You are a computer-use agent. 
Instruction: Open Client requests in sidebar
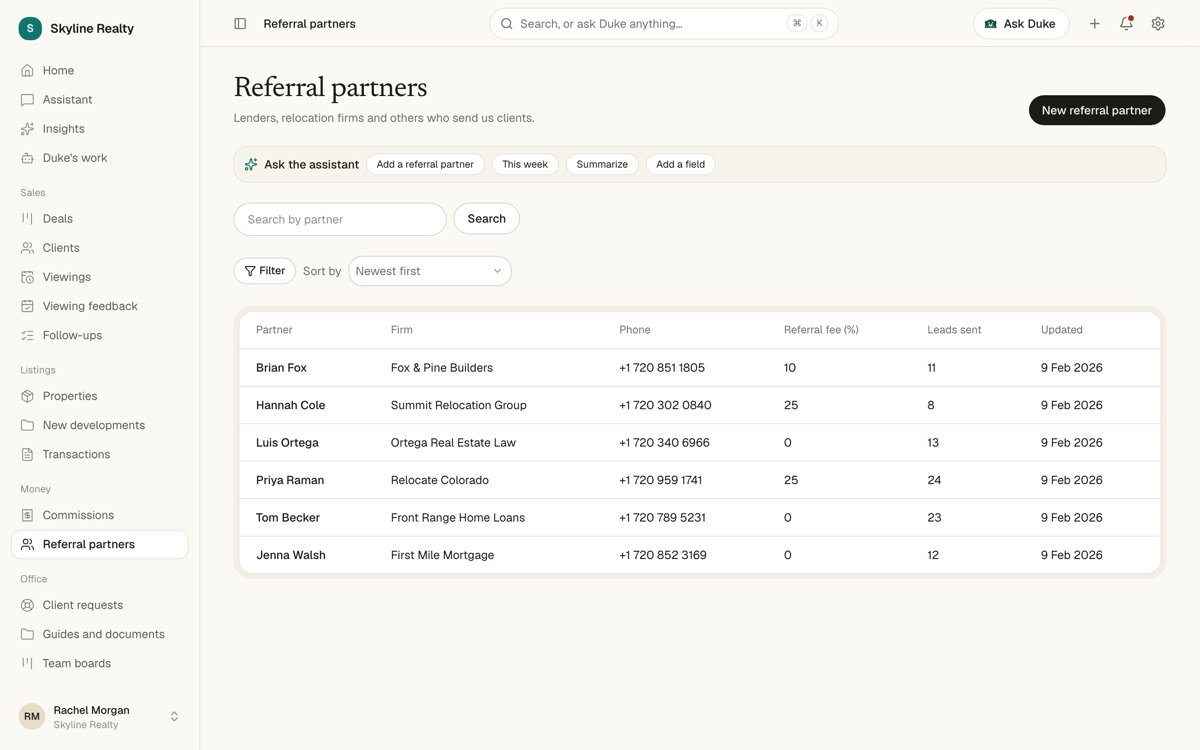click(99, 604)
